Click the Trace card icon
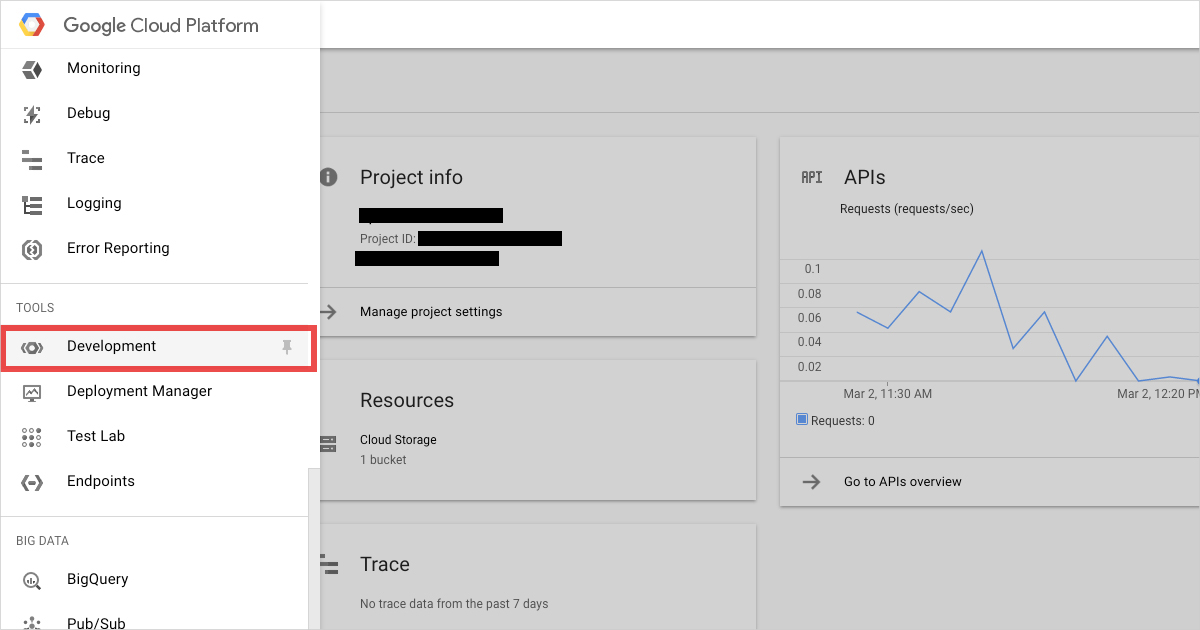 (329, 565)
